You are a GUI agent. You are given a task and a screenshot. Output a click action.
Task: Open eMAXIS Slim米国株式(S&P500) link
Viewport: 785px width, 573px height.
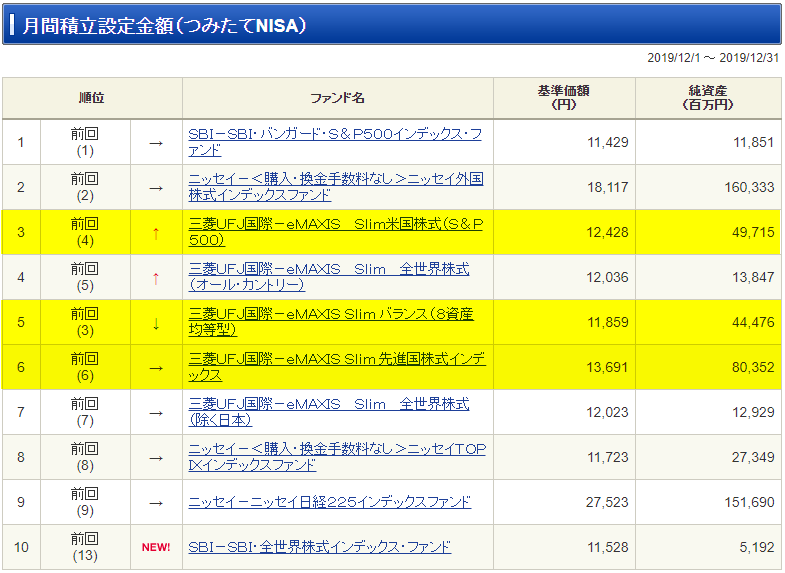coord(335,232)
